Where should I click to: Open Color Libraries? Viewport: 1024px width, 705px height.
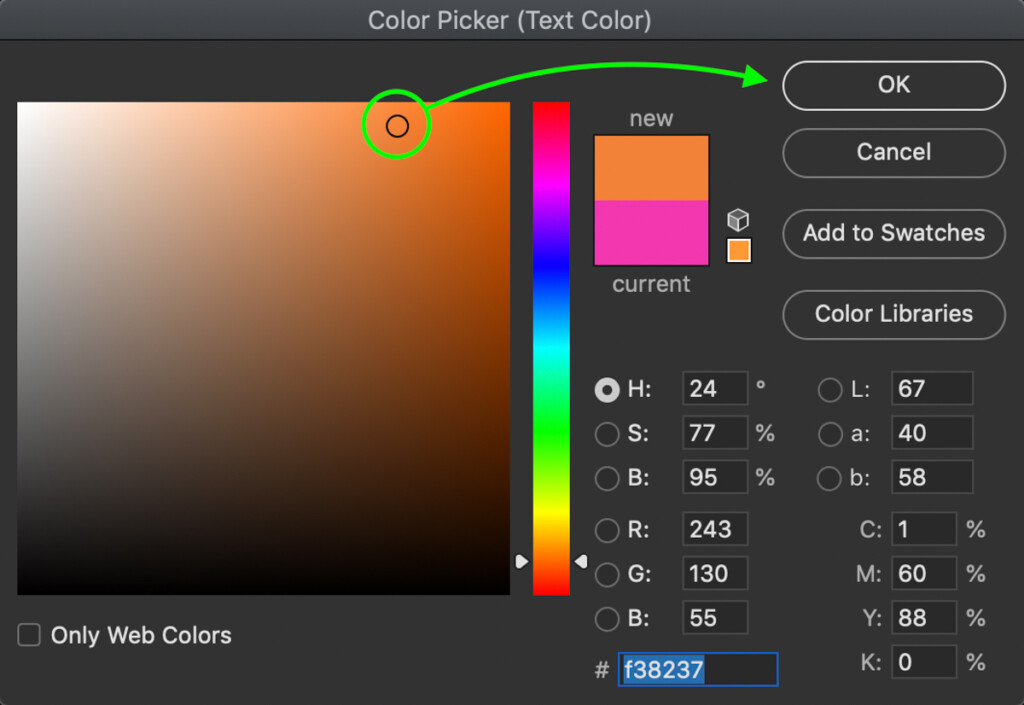coord(893,314)
